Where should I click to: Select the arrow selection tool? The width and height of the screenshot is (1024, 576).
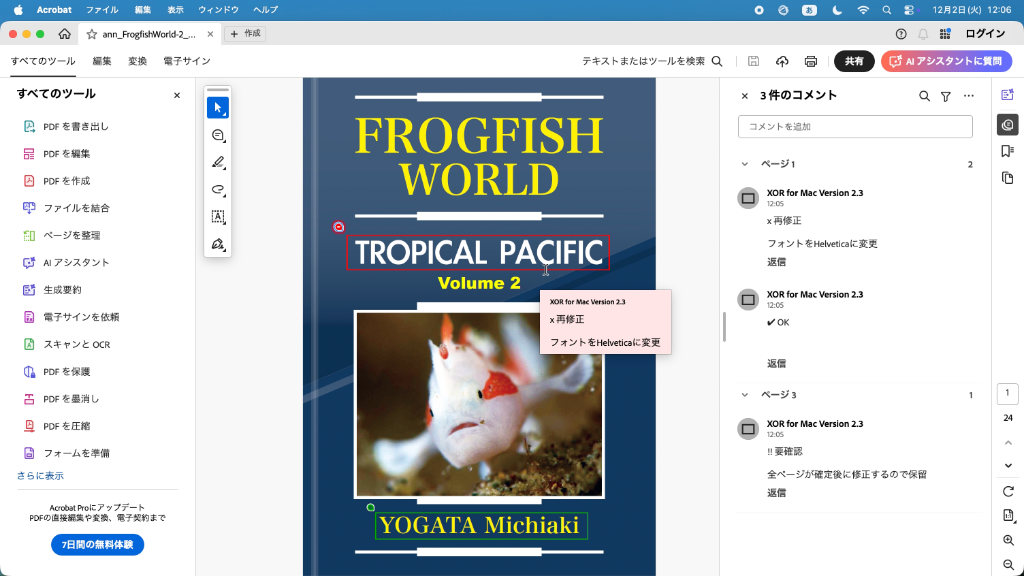(x=217, y=107)
